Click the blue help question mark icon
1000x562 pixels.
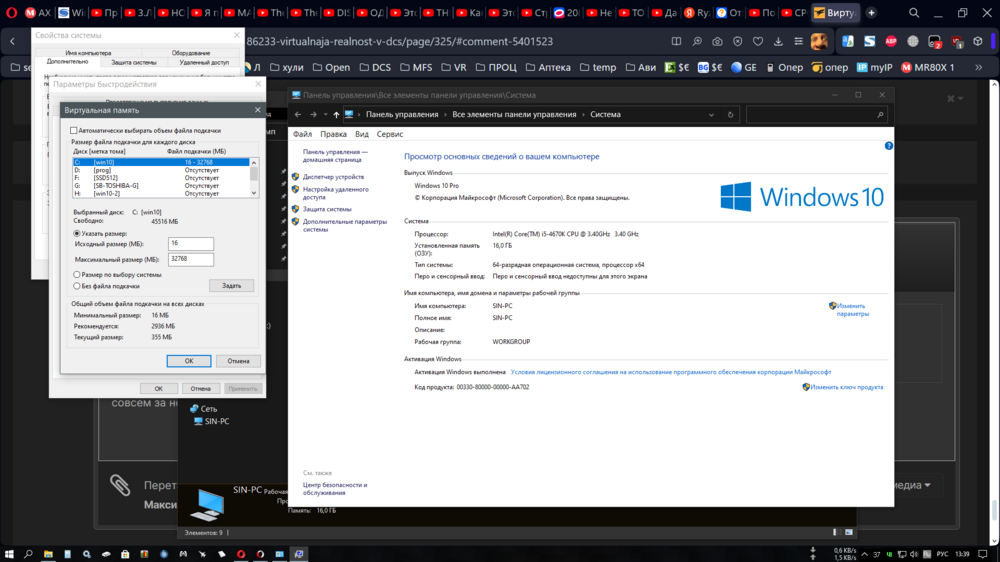(x=888, y=146)
